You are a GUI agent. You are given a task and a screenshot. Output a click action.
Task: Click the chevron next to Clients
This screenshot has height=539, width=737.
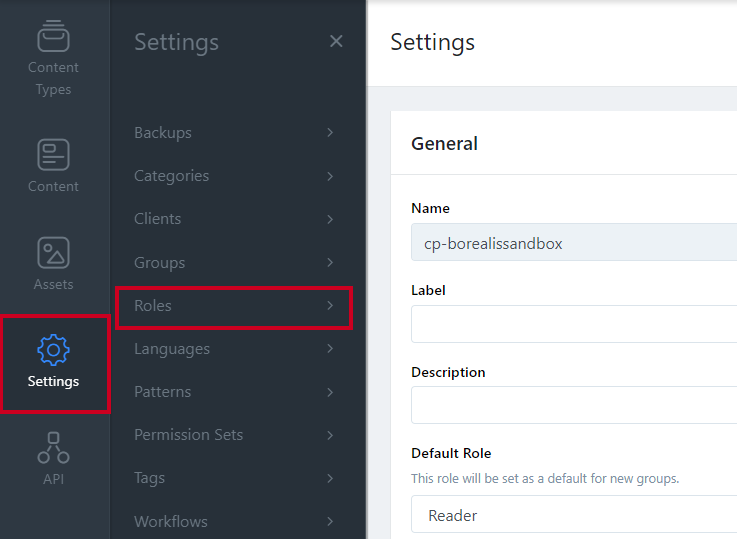330,219
